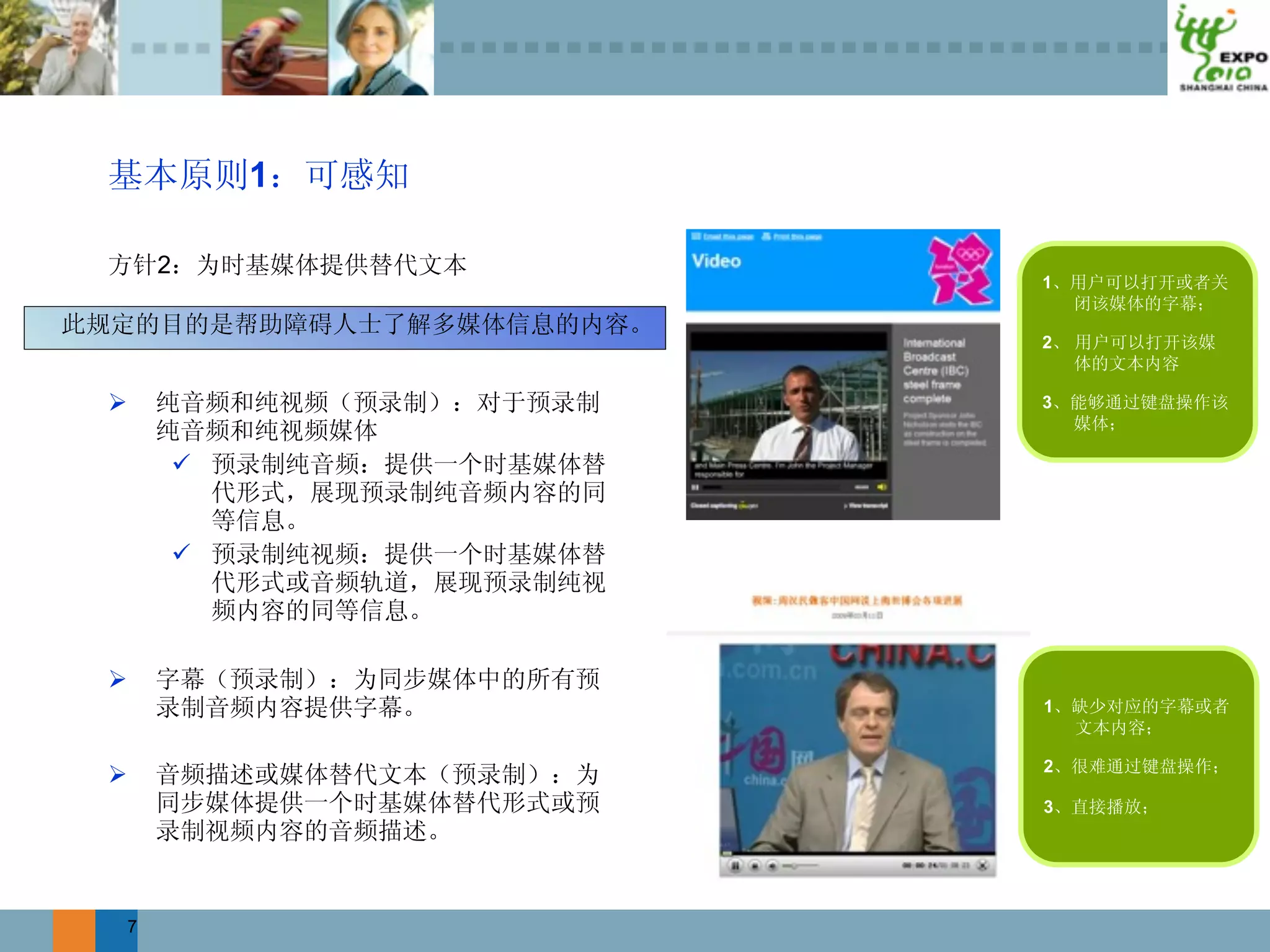Viewport: 1270px width, 952px height.
Task: Adjust the lower player volume slider
Action: tap(800, 866)
